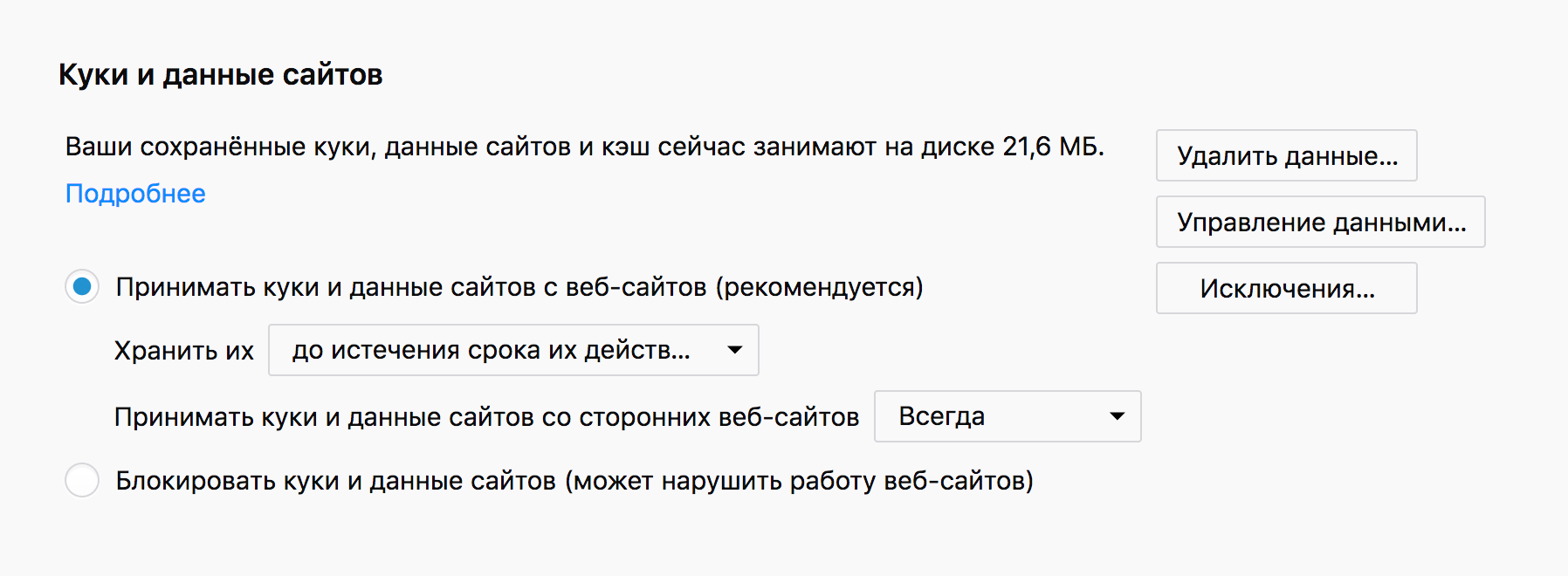Open the "Исключения…" exceptions button
Viewport: 1568px width, 576px height.
[x=1286, y=289]
